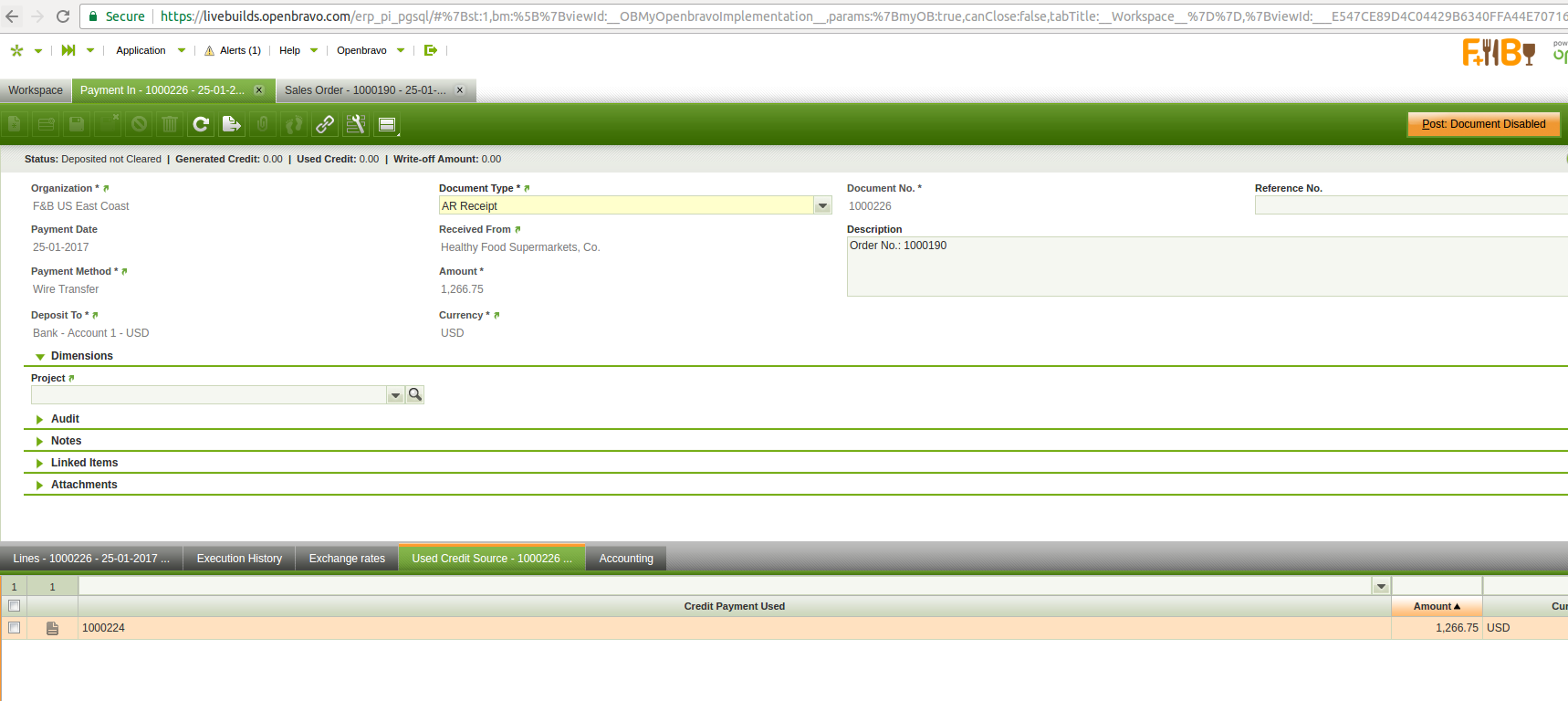
Task: Click the Reference No. input field
Action: tap(1411, 205)
